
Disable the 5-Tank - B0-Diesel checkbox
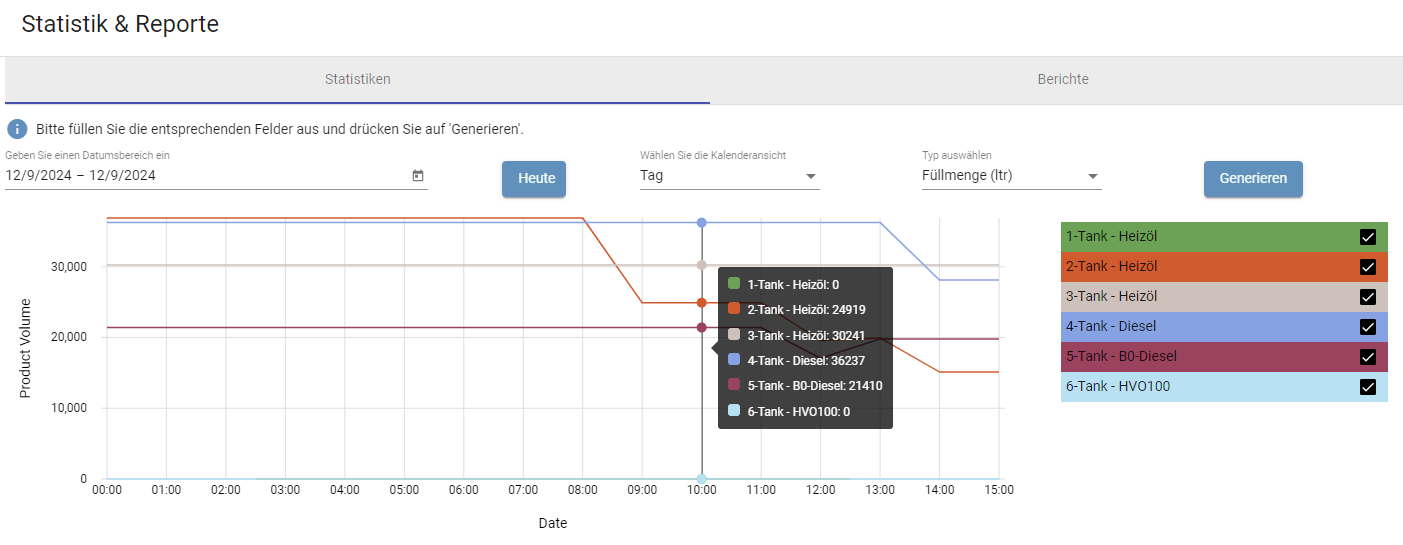click(x=1368, y=357)
